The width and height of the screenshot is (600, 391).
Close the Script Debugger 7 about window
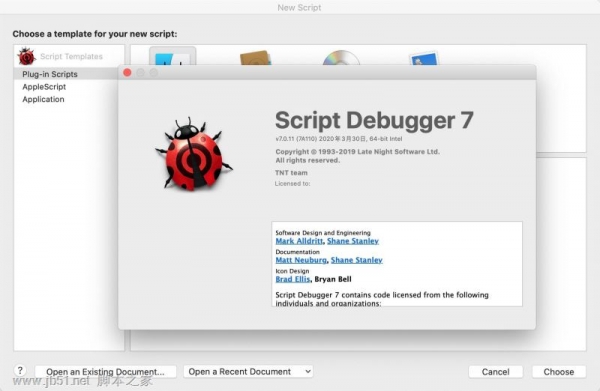click(x=127, y=73)
